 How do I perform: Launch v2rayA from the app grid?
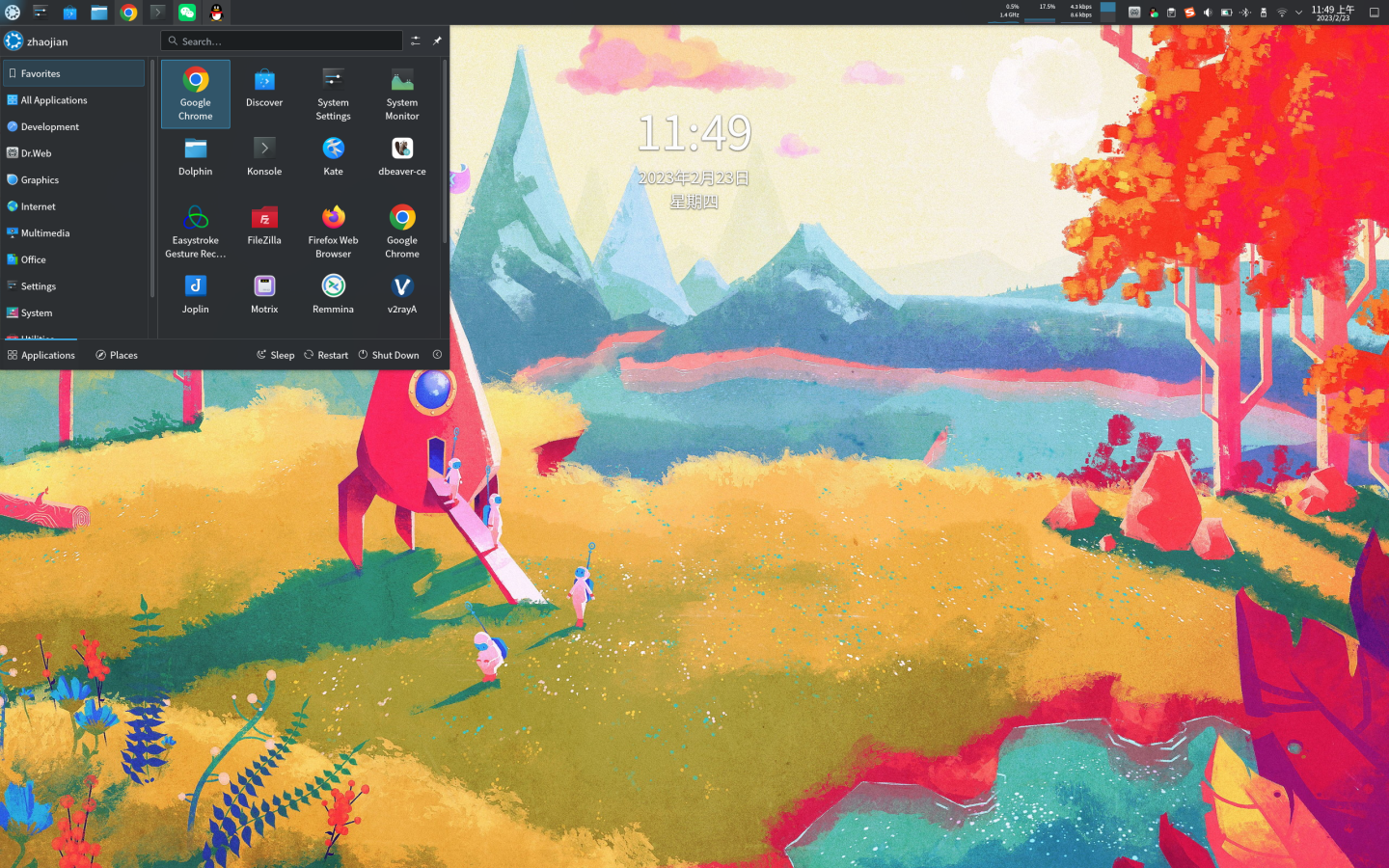pos(401,293)
